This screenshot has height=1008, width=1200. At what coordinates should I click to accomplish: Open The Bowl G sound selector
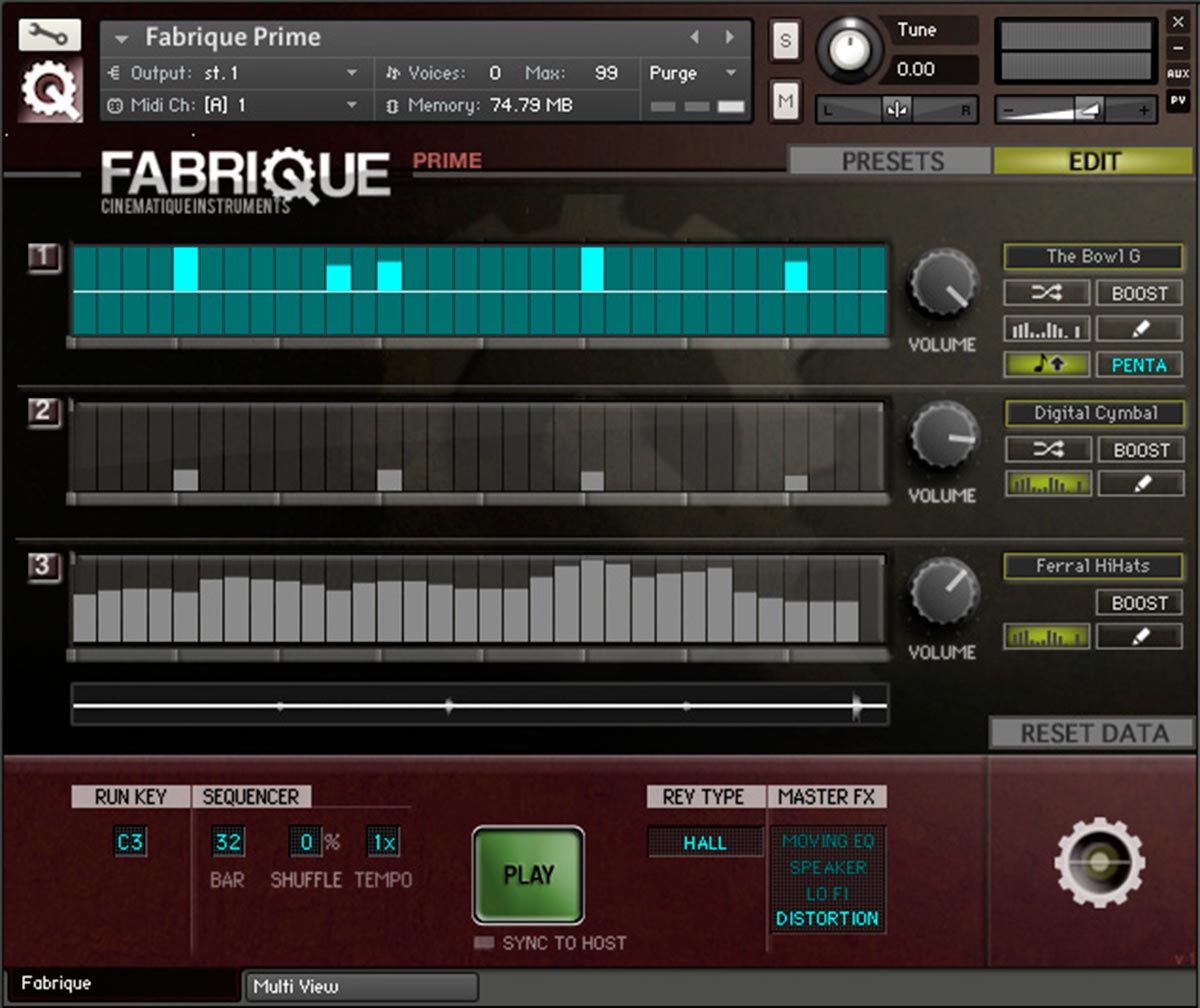[x=1093, y=256]
